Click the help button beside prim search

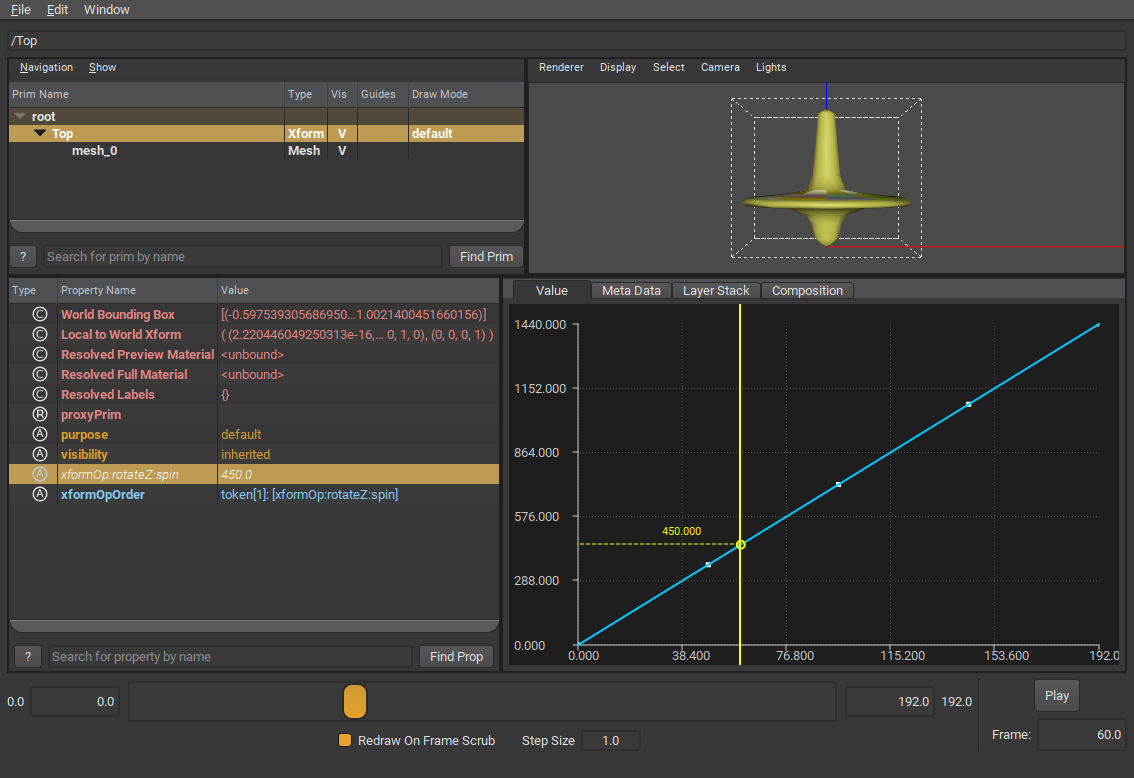(23, 256)
